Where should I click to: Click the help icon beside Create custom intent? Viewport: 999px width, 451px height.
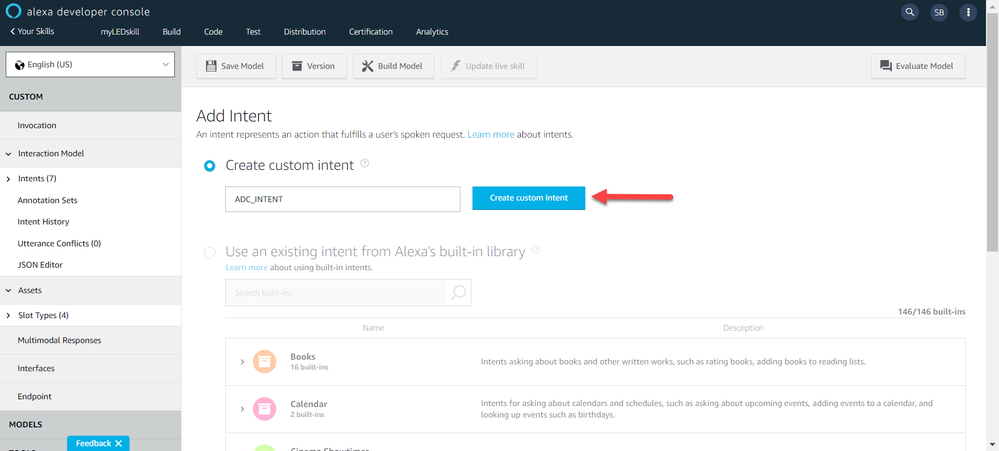point(364,163)
